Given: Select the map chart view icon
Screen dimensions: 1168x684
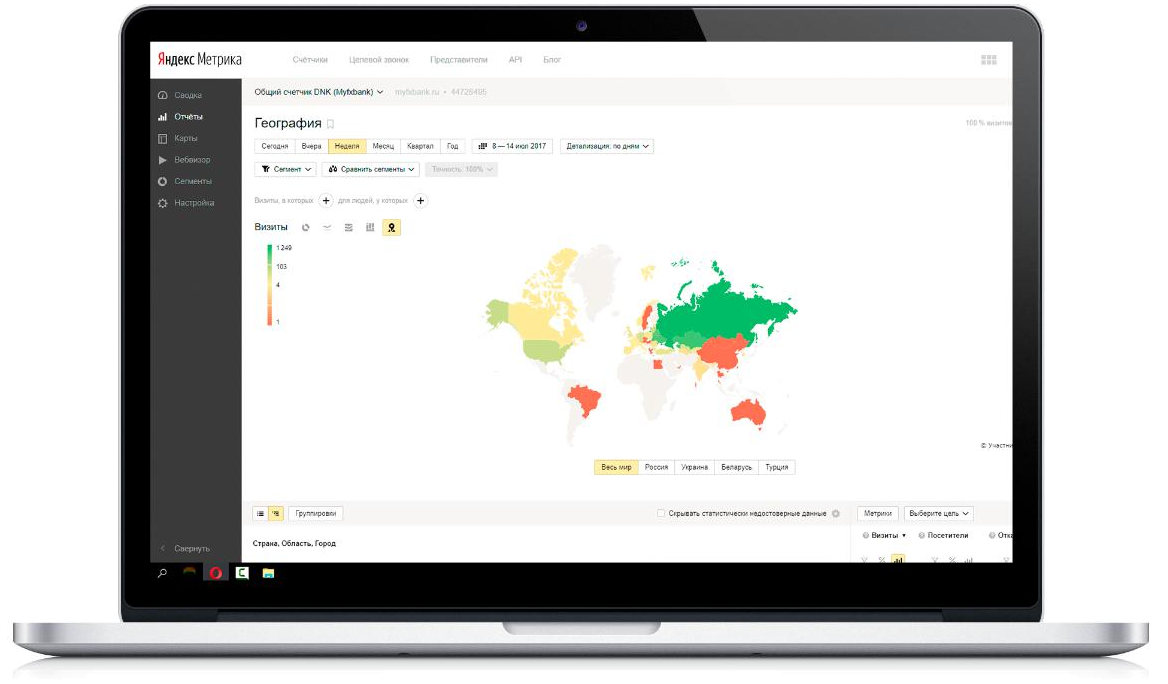Looking at the screenshot, I should 392,227.
